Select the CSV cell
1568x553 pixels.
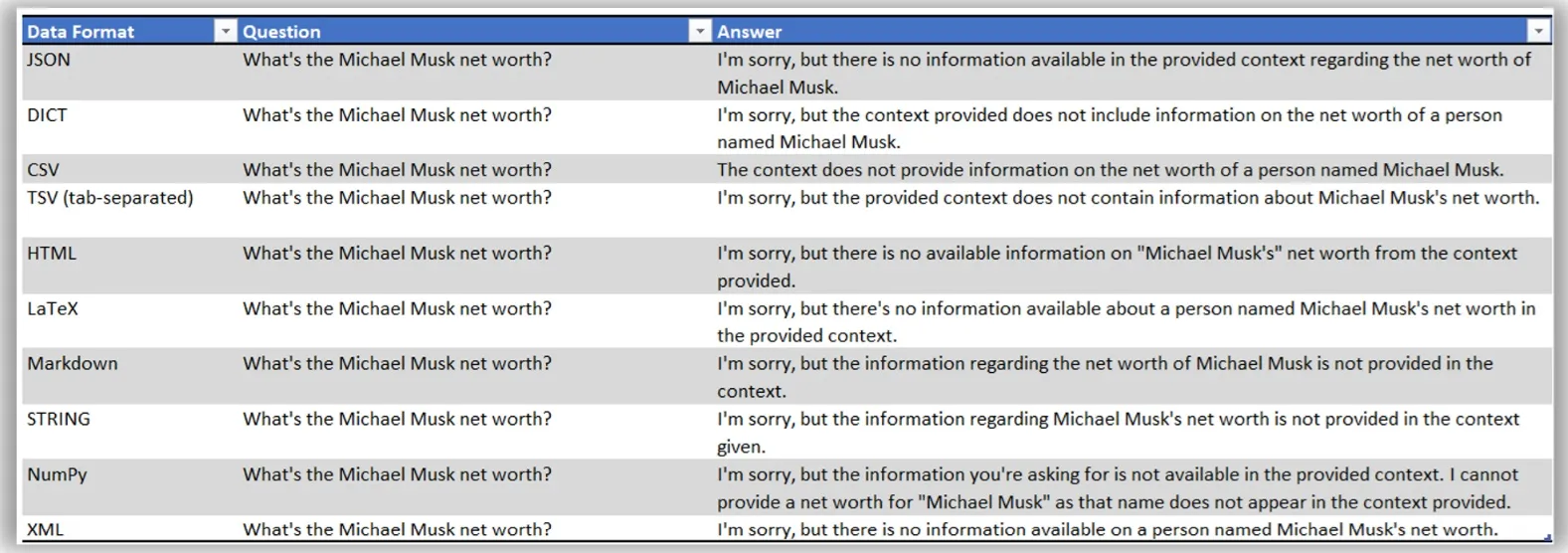130,169
